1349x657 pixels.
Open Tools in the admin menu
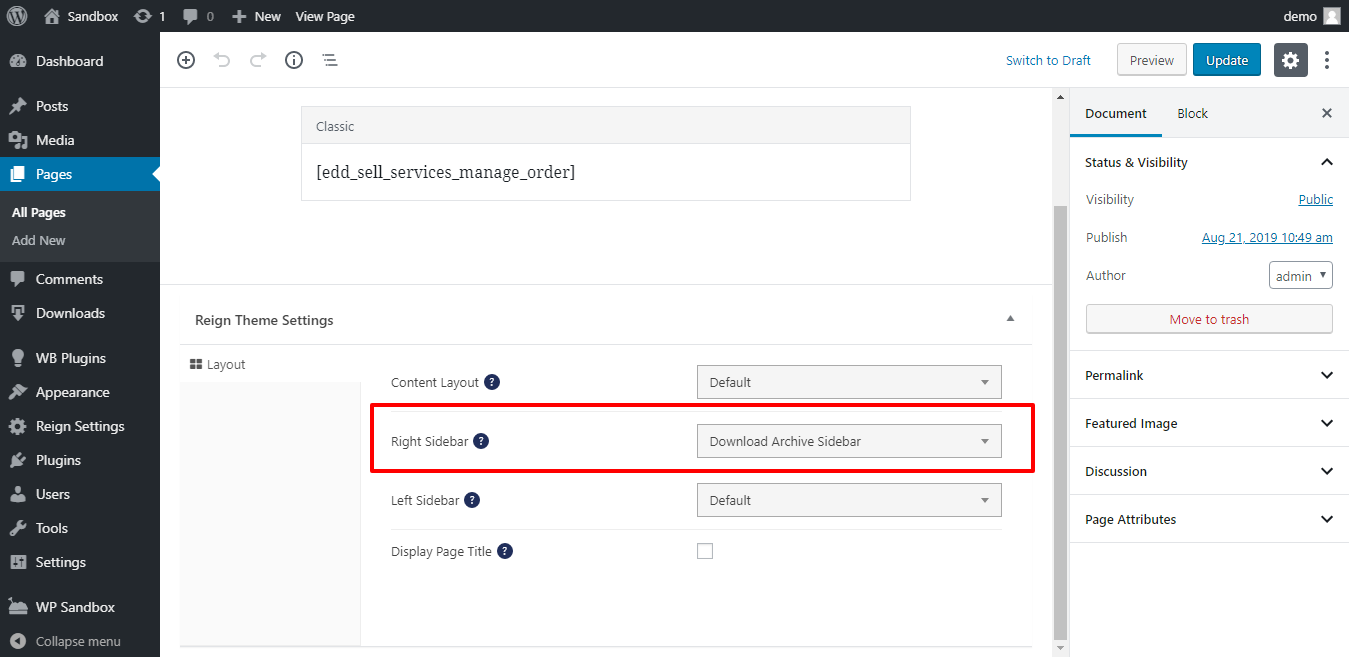point(80,528)
